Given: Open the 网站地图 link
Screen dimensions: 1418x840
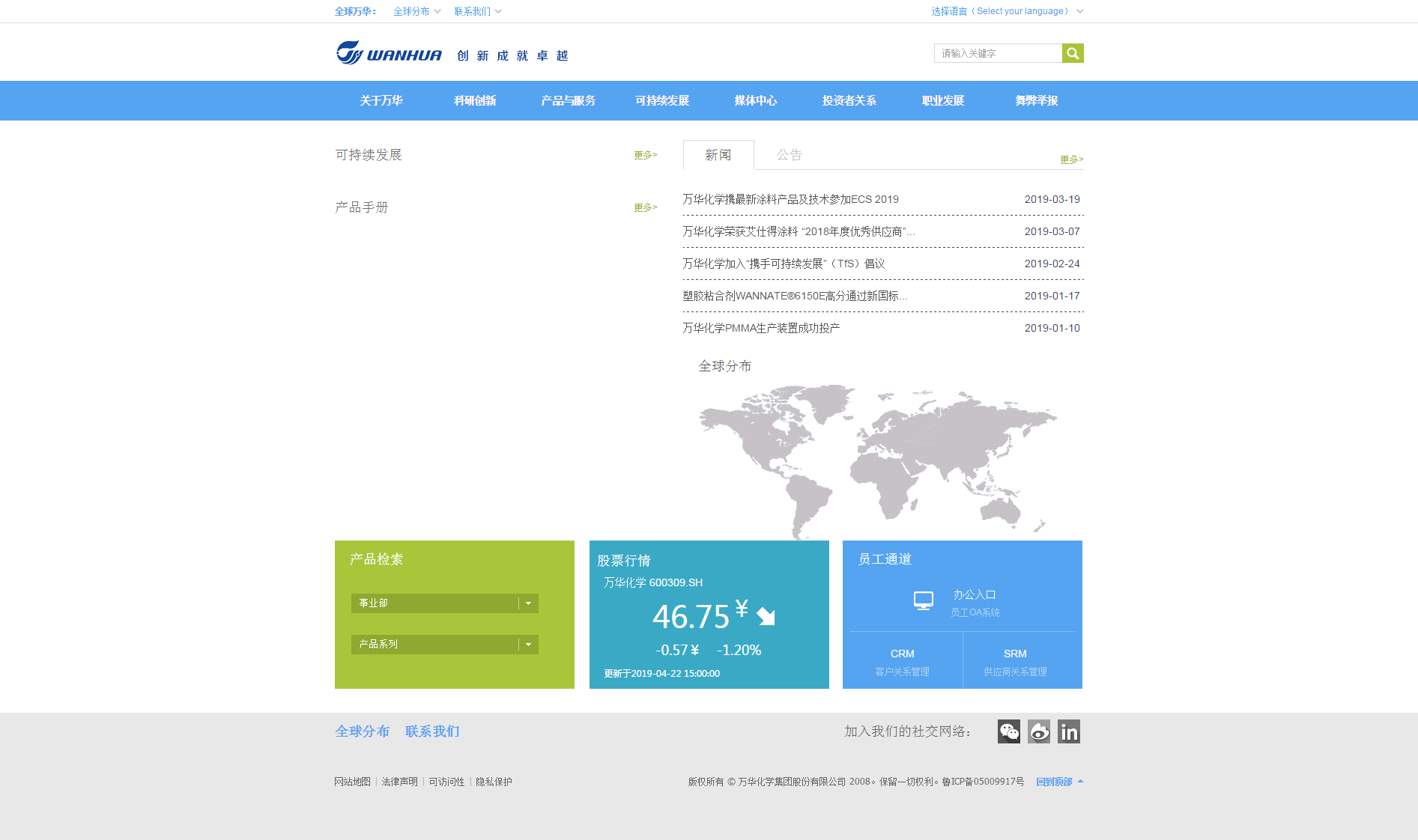Looking at the screenshot, I should click(352, 782).
